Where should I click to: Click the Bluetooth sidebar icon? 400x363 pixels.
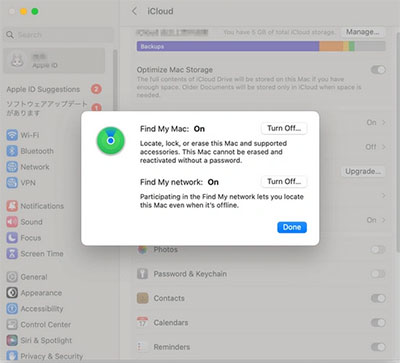point(12,151)
